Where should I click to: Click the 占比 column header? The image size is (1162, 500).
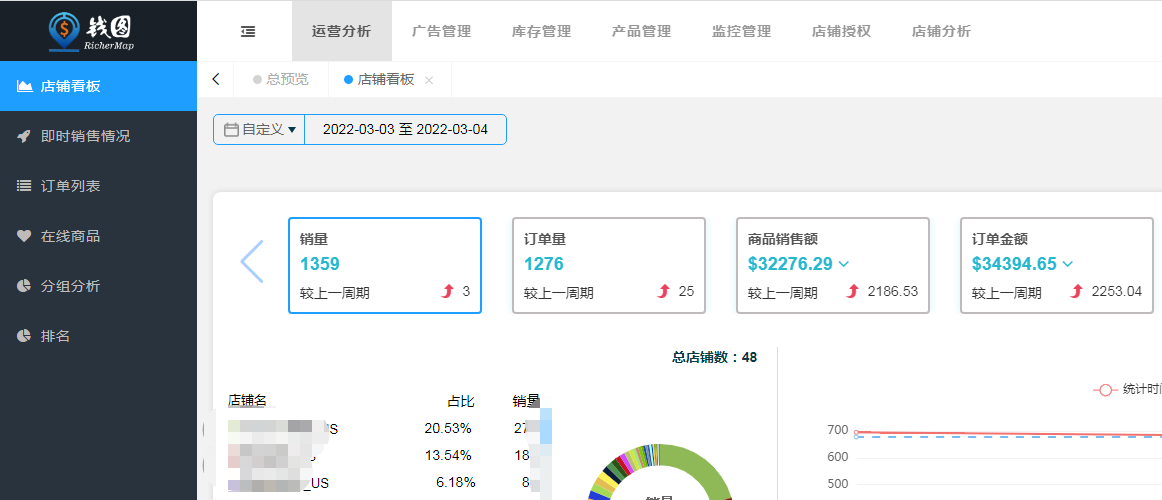[x=461, y=401]
